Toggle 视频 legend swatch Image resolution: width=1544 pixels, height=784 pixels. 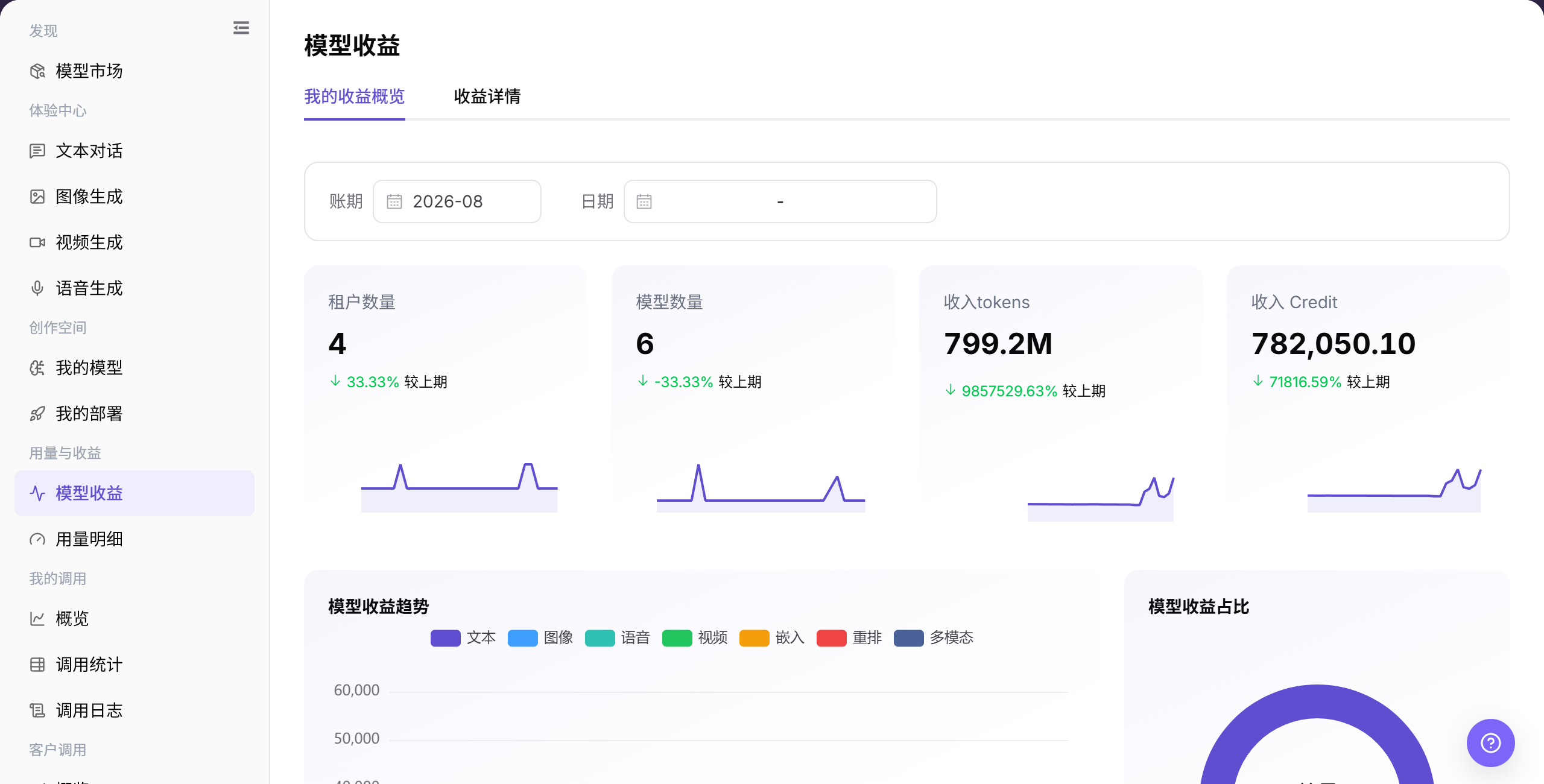coord(677,638)
